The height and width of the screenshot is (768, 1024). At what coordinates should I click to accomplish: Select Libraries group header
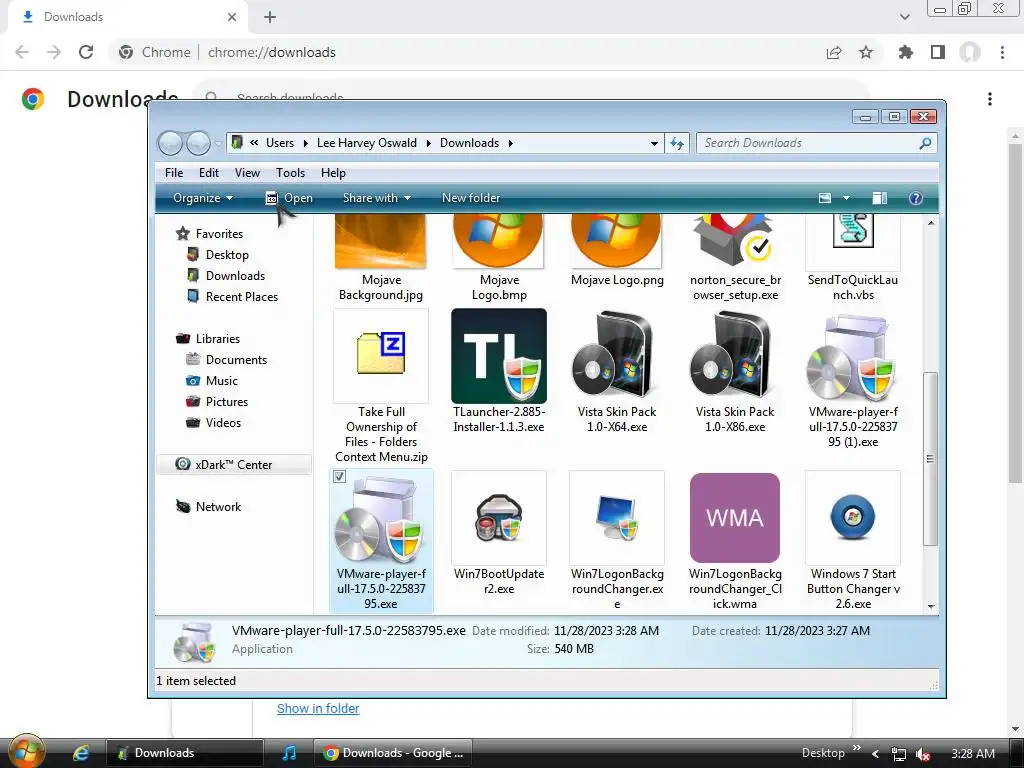click(x=217, y=338)
